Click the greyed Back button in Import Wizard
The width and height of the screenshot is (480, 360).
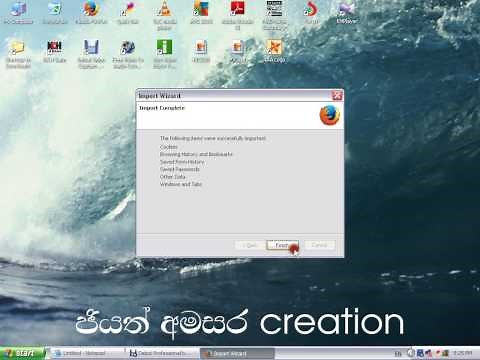tap(251, 245)
